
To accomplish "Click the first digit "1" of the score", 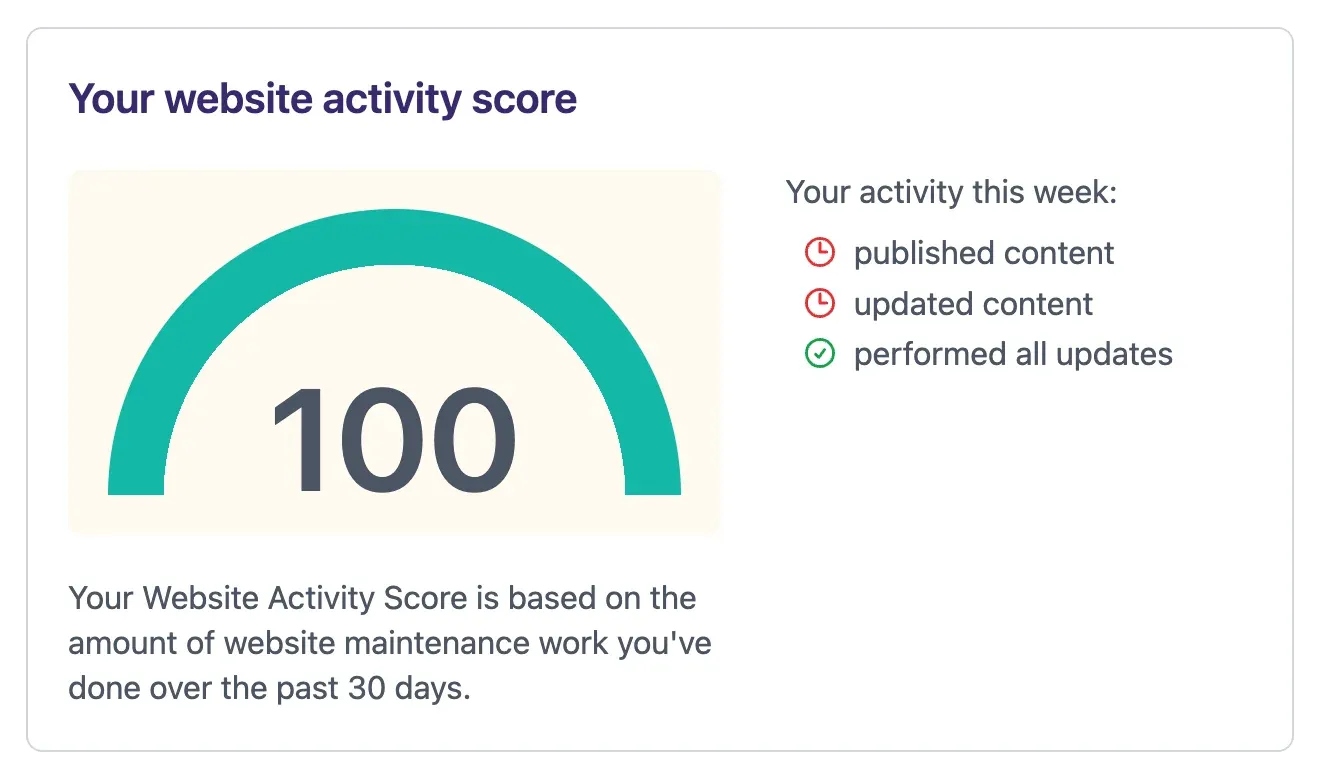I will pyautogui.click(x=296, y=441).
